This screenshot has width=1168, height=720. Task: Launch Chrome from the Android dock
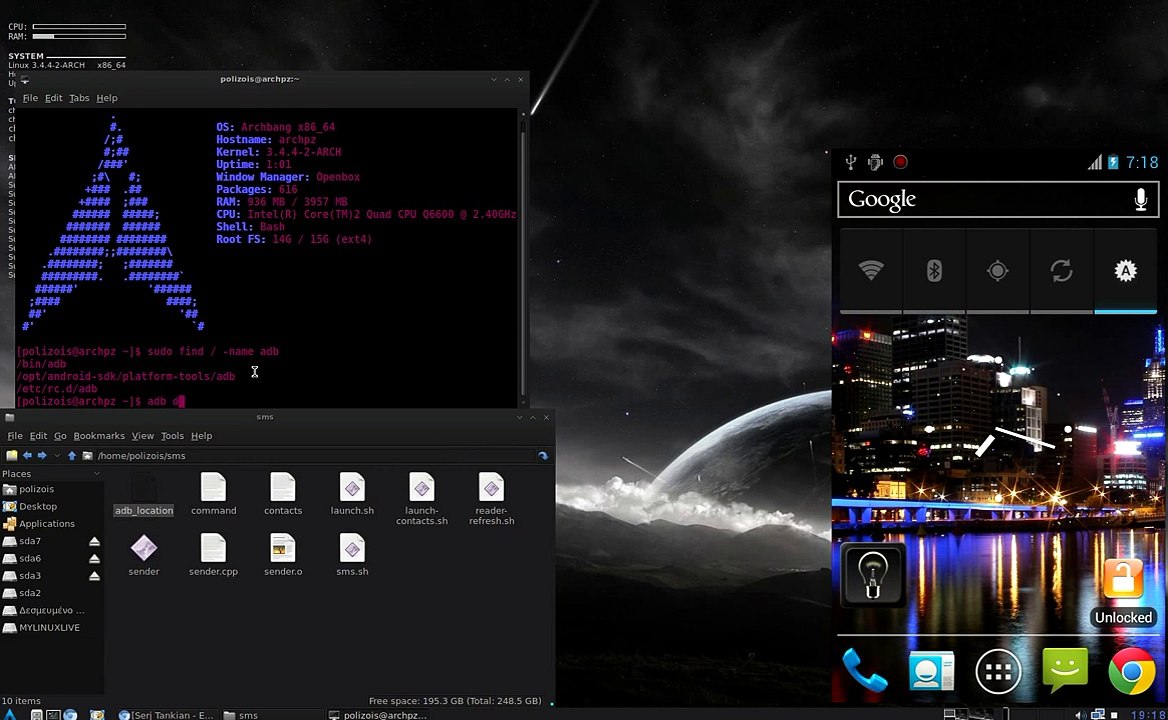1132,672
